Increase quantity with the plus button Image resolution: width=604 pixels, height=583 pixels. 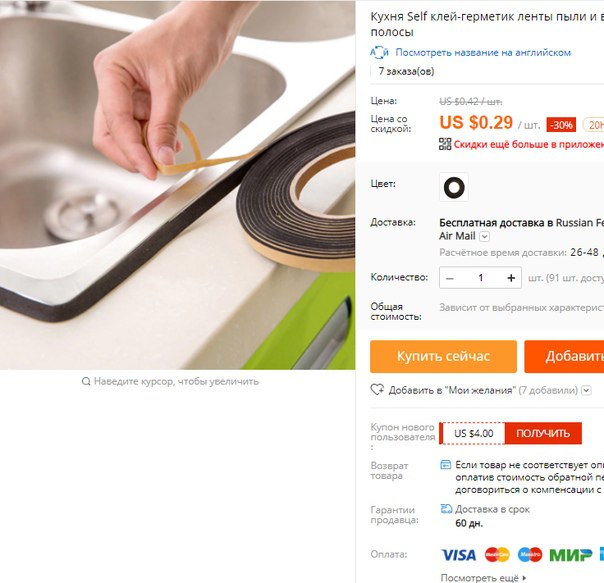coord(511,278)
